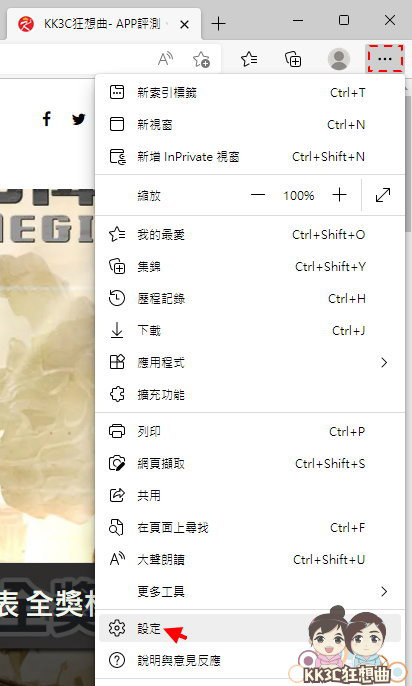Click the profile avatar icon

(x=339, y=59)
